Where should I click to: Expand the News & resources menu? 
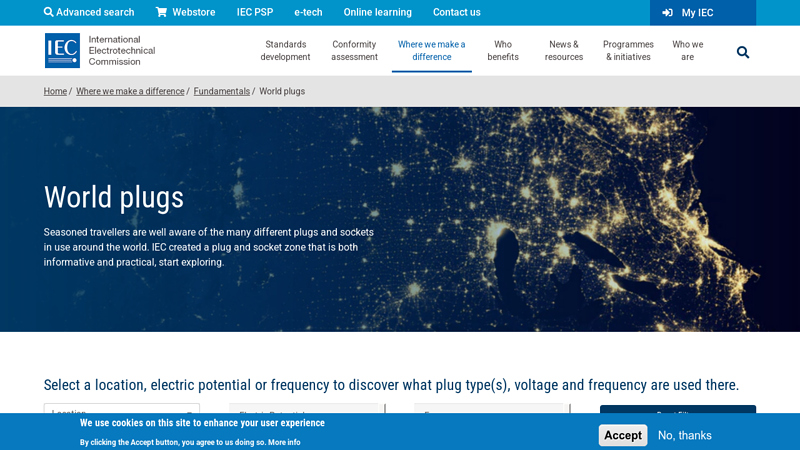coord(564,51)
